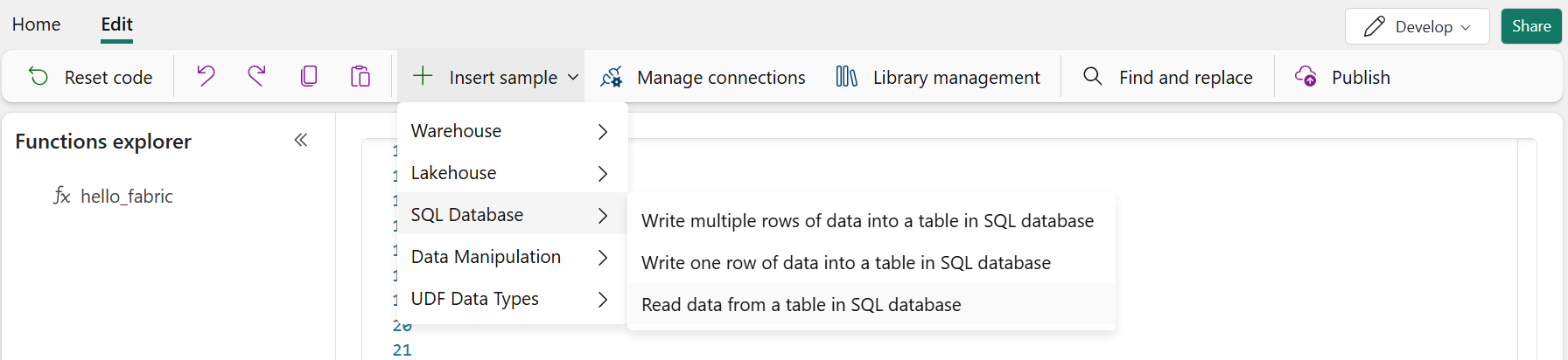Expand the Warehouse submenu
The image size is (1568, 360).
pyautogui.click(x=512, y=131)
